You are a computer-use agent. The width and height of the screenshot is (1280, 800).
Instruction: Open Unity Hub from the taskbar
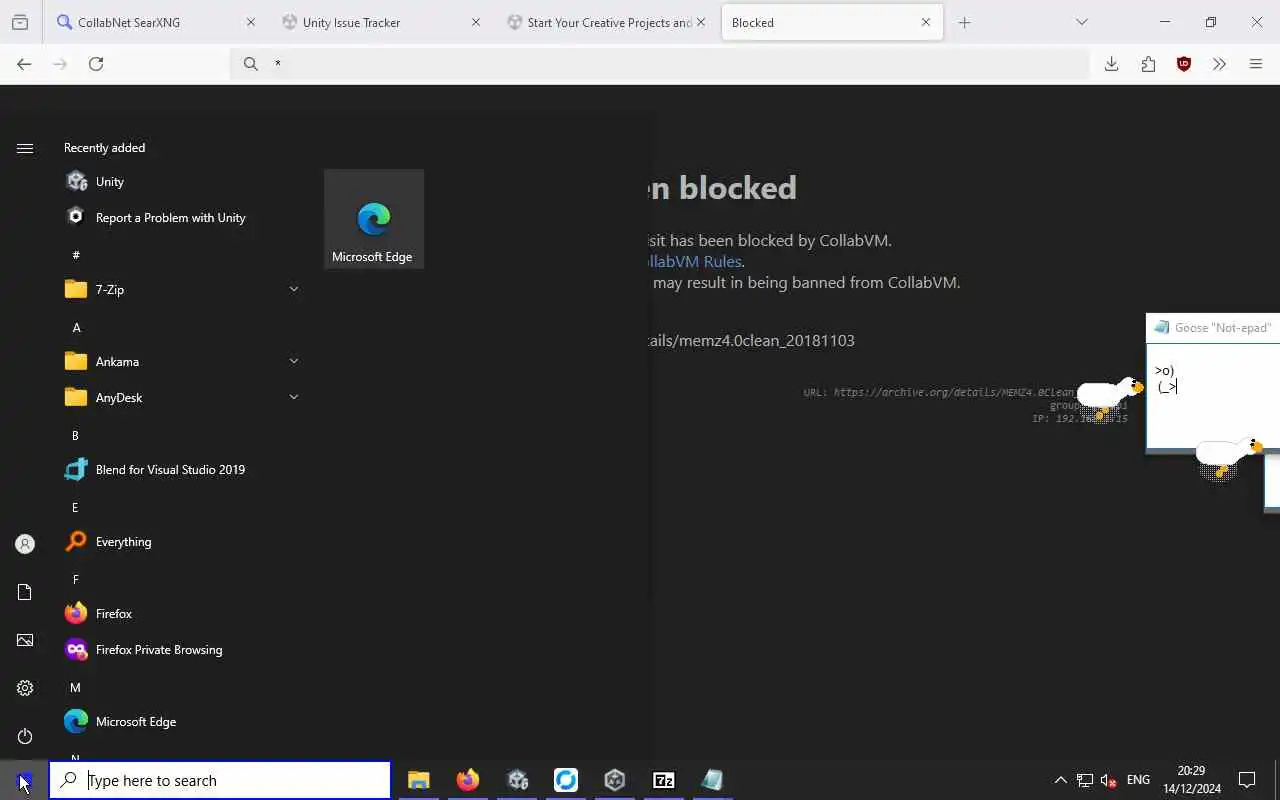click(x=517, y=780)
